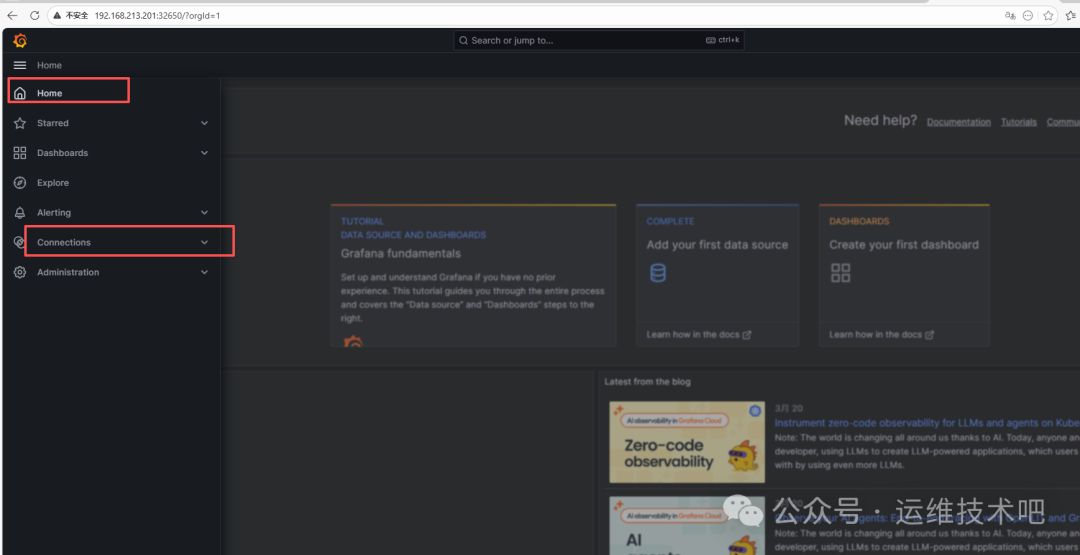Click the not-secure warning icon in address bar
1080x555 pixels.
[58, 15]
